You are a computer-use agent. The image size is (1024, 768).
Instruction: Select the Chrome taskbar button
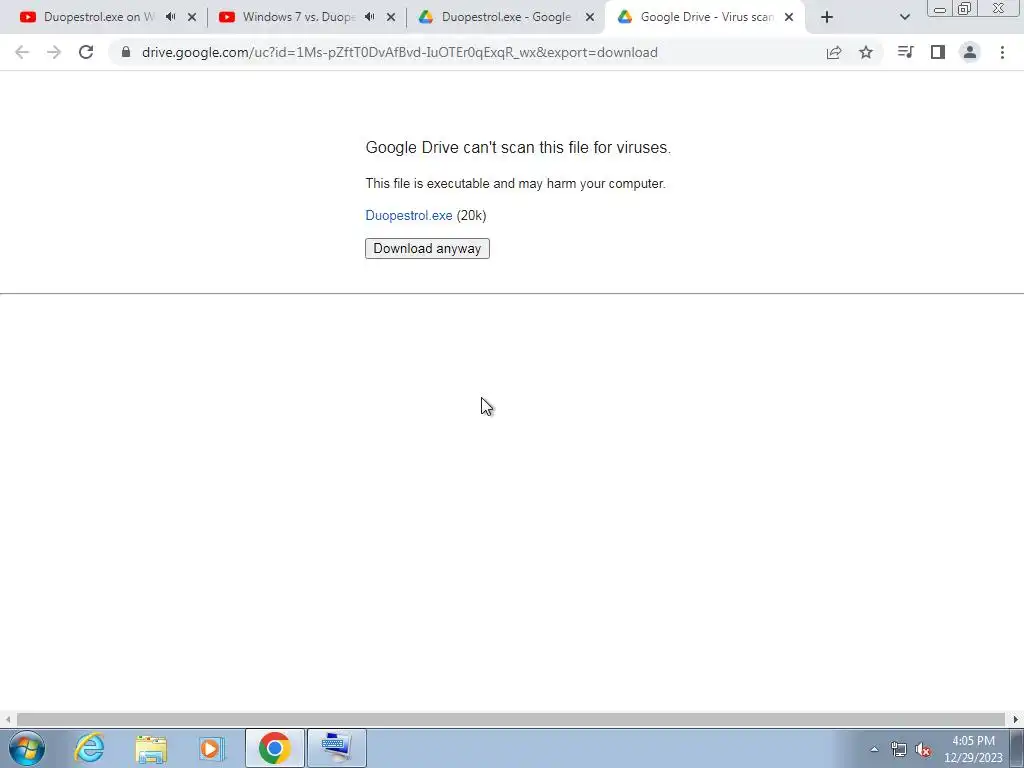[x=274, y=748]
